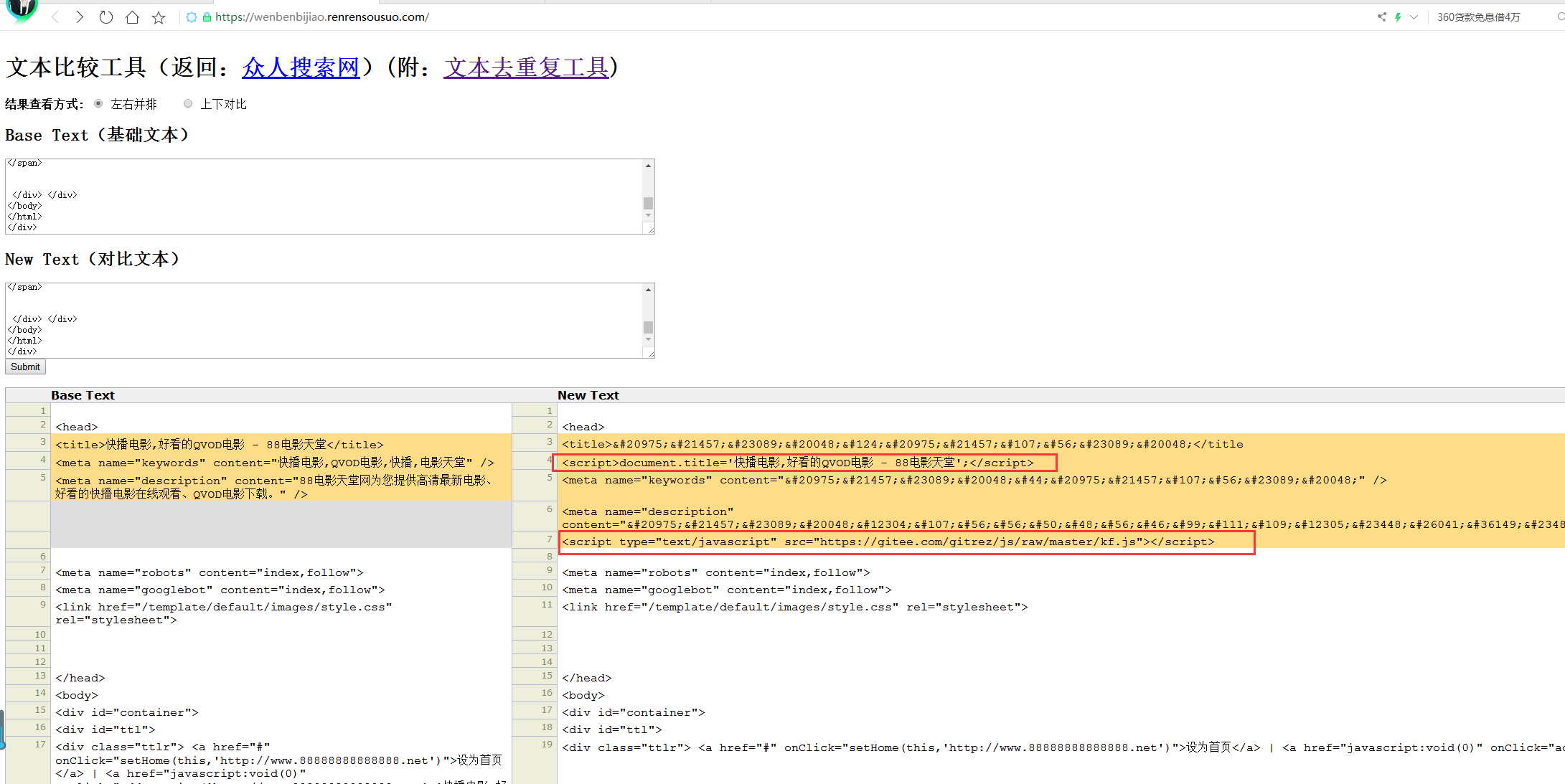This screenshot has height=784, width=1565.
Task: Click New Text div class="ttlr" line 19
Action: pos(1063,747)
